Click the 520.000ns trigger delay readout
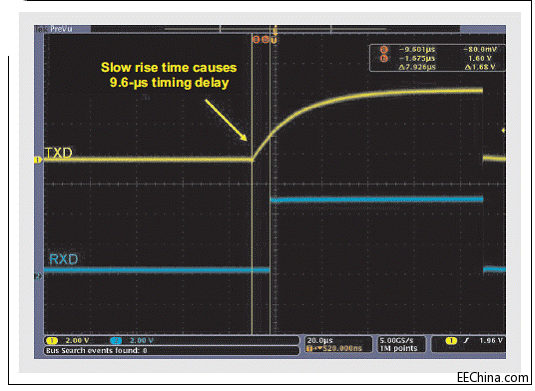 [334, 348]
